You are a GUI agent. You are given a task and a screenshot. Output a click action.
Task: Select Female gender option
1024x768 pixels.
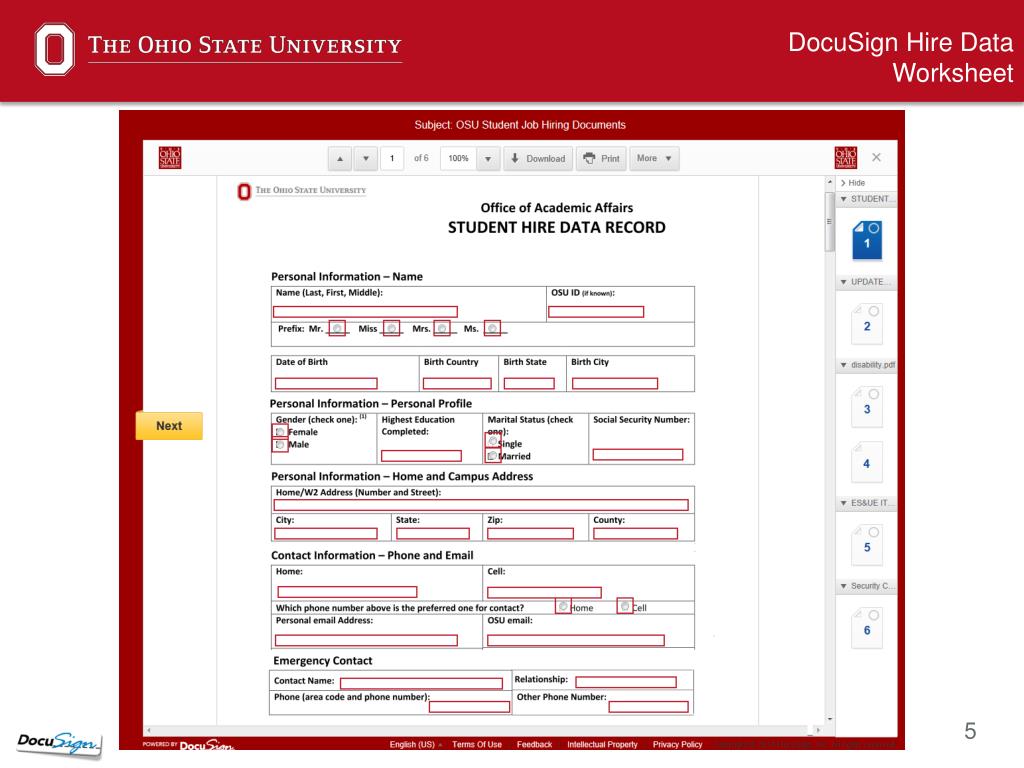[x=280, y=432]
